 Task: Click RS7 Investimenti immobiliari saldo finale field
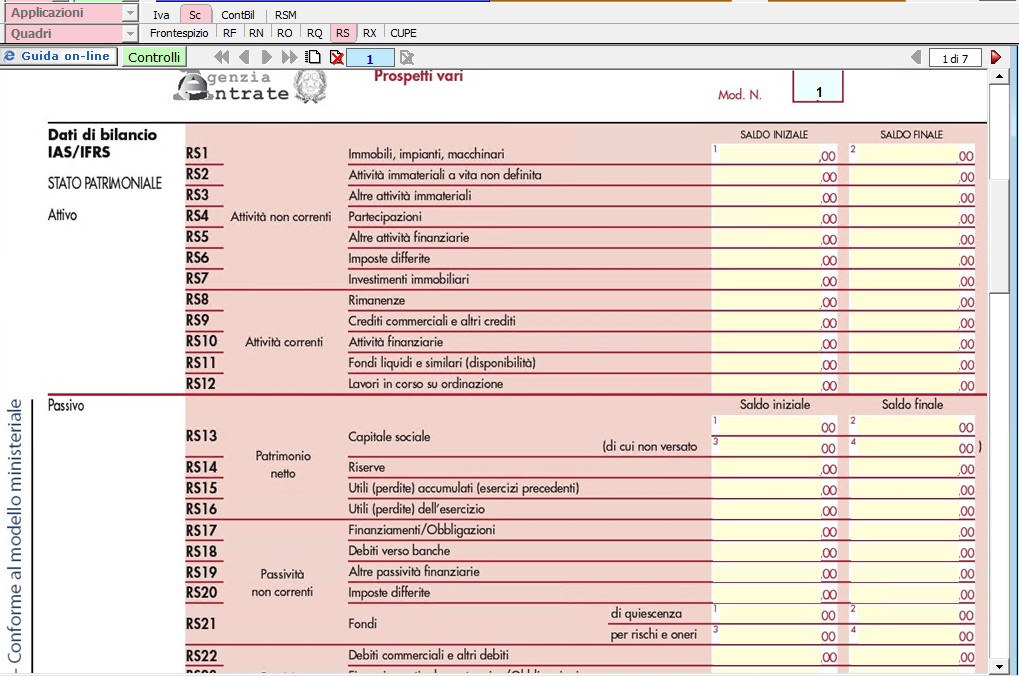click(x=912, y=279)
